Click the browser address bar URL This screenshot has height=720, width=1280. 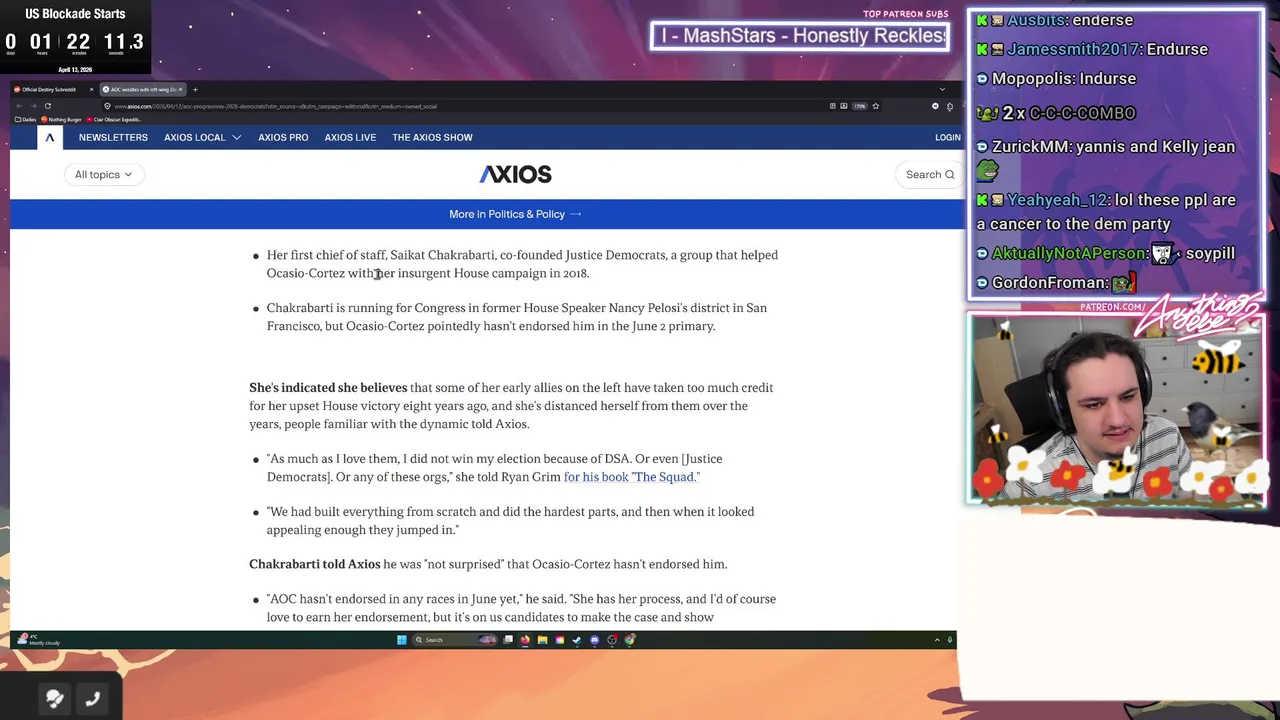click(x=275, y=106)
